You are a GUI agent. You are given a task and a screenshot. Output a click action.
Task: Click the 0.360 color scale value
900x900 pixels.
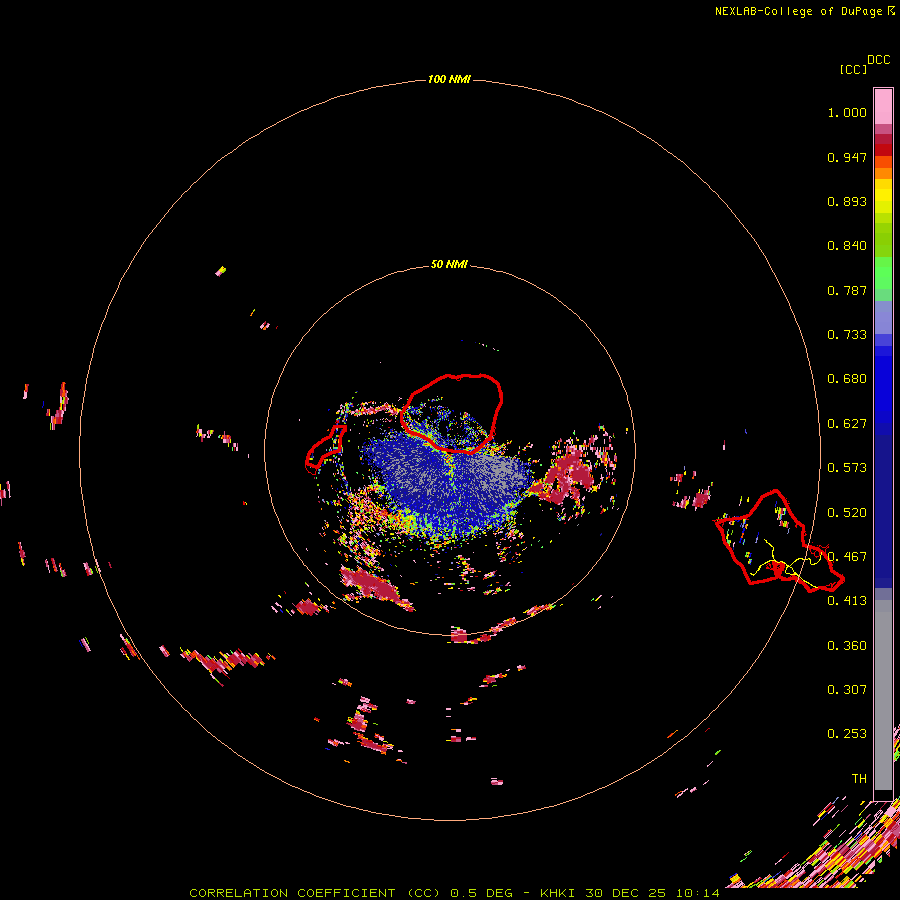(x=847, y=646)
